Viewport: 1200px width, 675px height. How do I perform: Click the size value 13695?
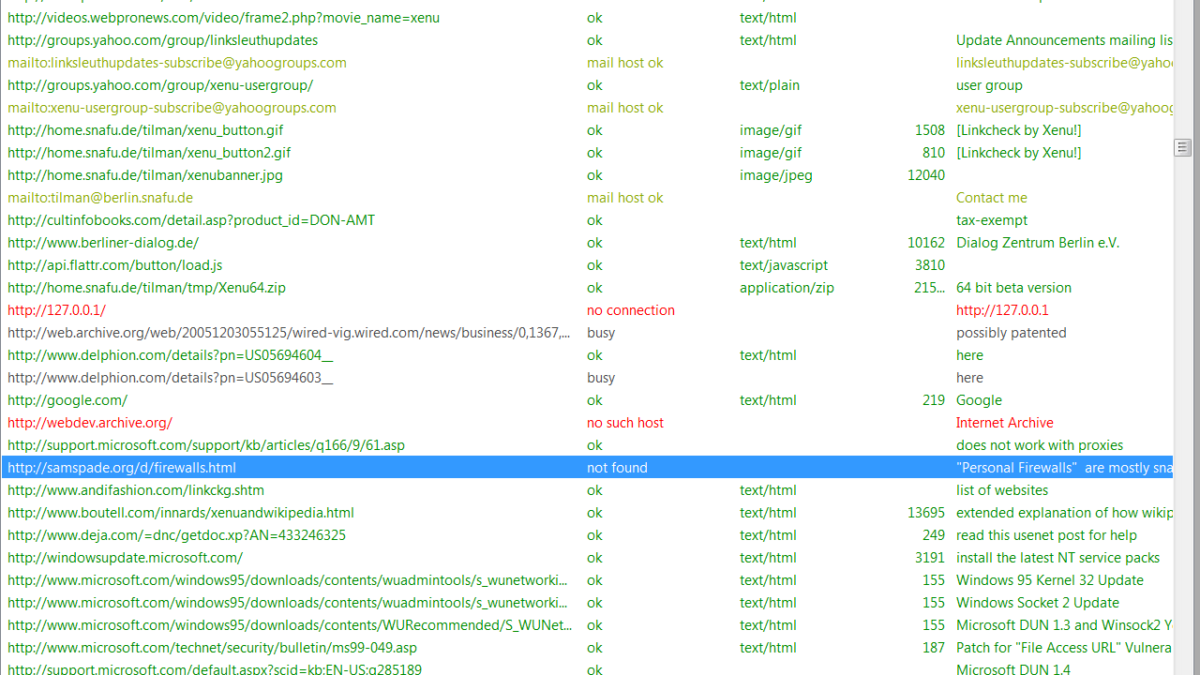coord(926,513)
